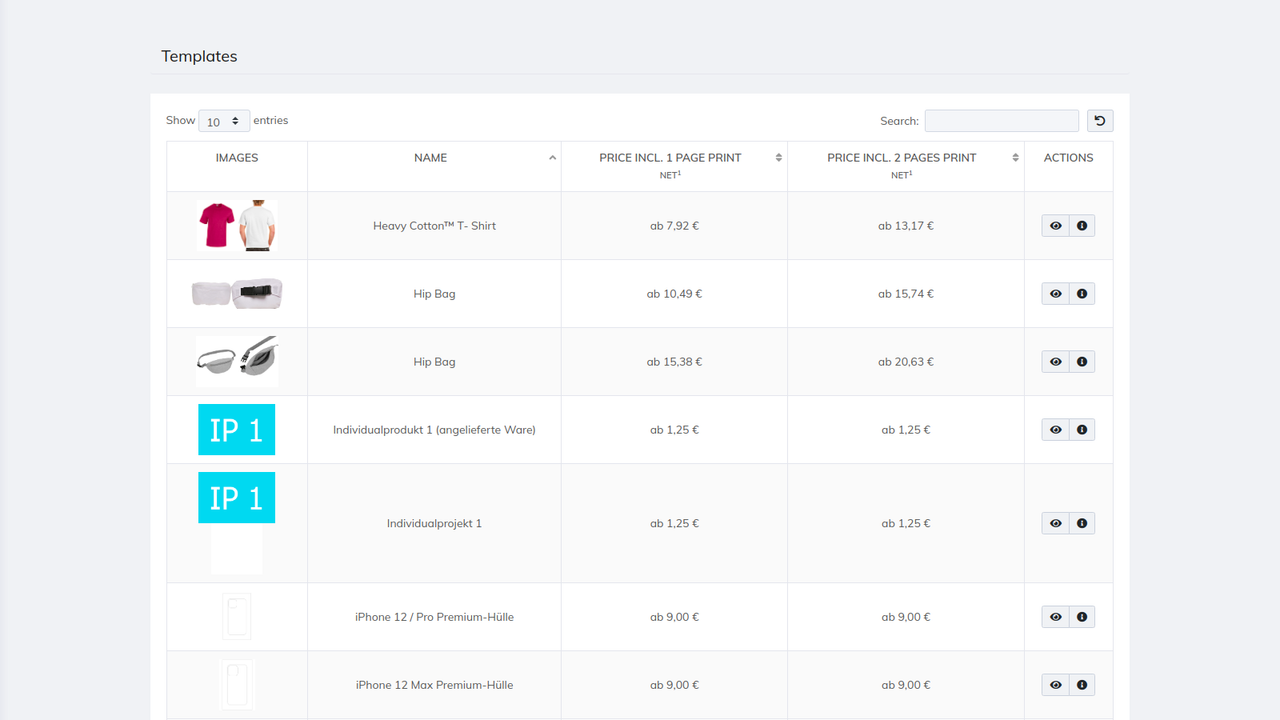Click price 'ab 15,38 €'

[x=674, y=362]
